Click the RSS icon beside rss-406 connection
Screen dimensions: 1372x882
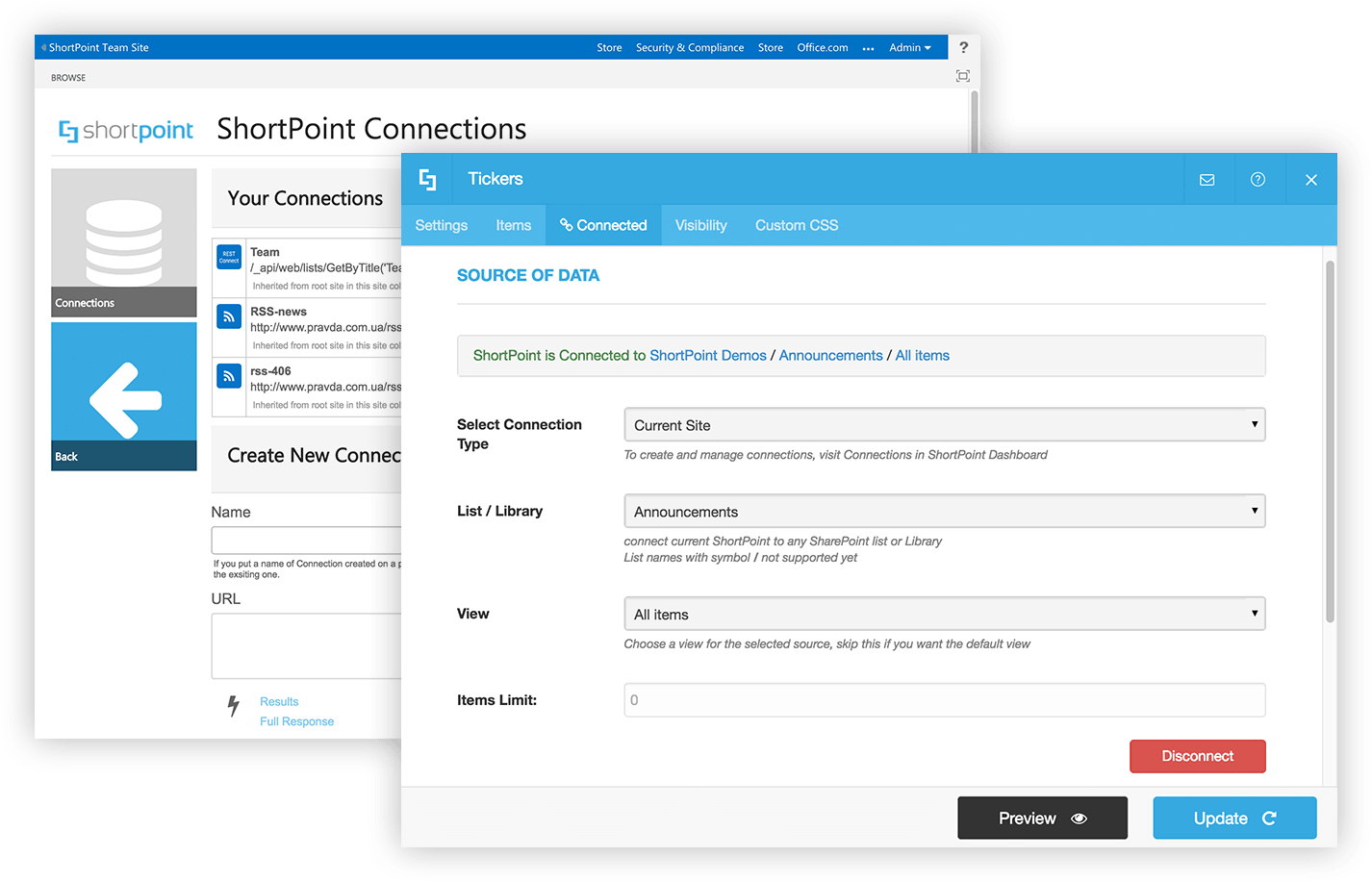coord(229,376)
